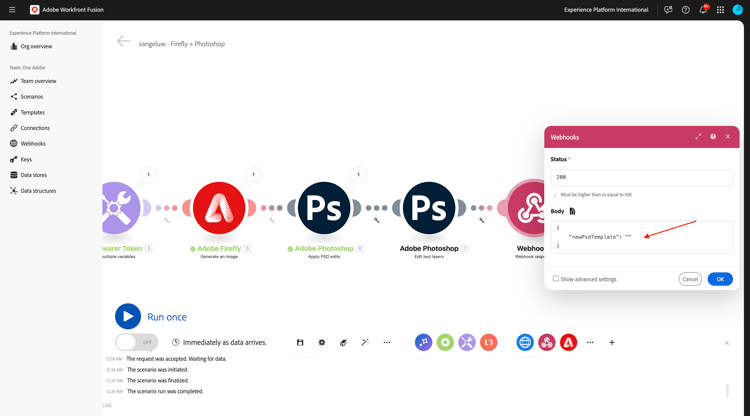Image resolution: width=750 pixels, height=416 pixels.
Task: Open scenario settings gear icon
Action: click(322, 342)
